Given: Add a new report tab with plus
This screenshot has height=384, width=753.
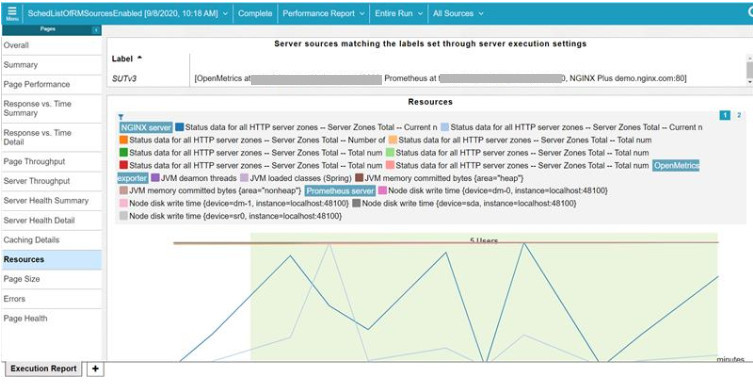Looking at the screenshot, I should (x=95, y=369).
